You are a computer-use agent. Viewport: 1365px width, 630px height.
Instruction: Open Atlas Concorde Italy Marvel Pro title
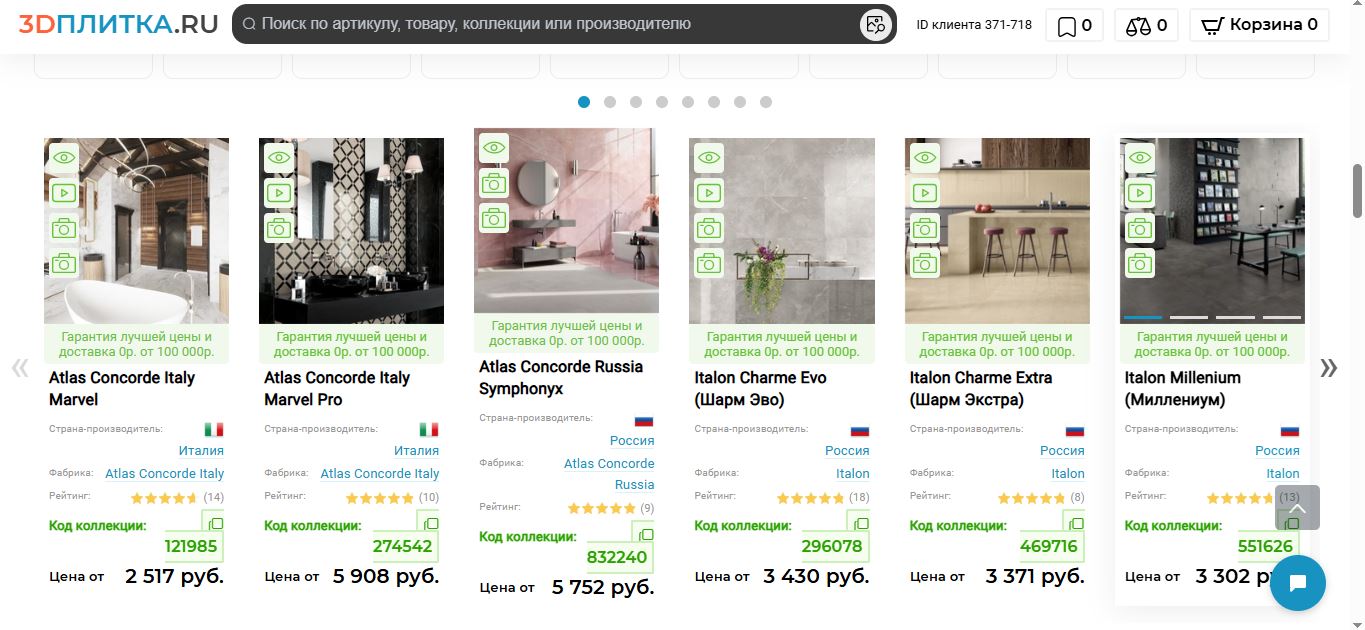click(337, 388)
